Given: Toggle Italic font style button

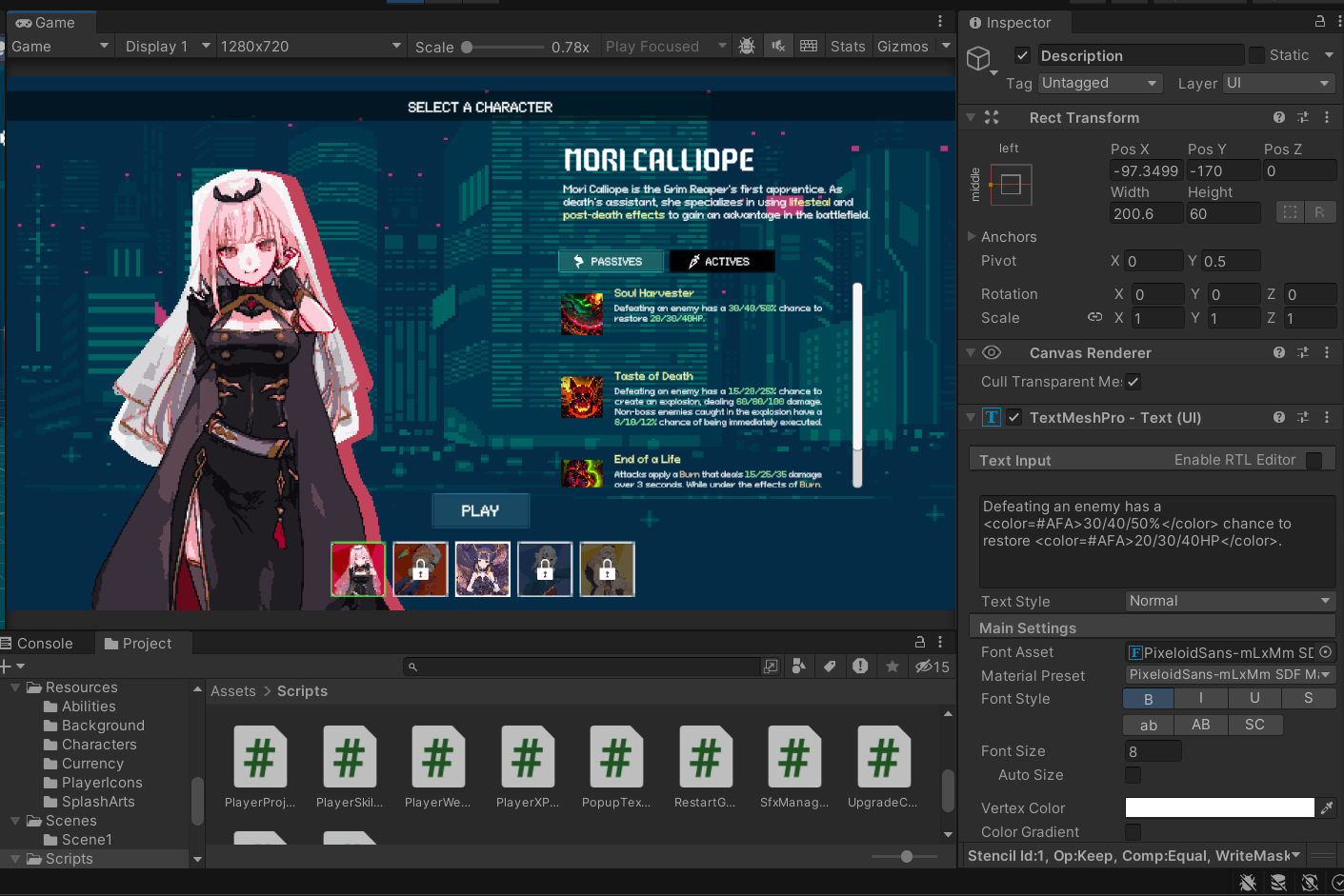Looking at the screenshot, I should tap(1201, 699).
